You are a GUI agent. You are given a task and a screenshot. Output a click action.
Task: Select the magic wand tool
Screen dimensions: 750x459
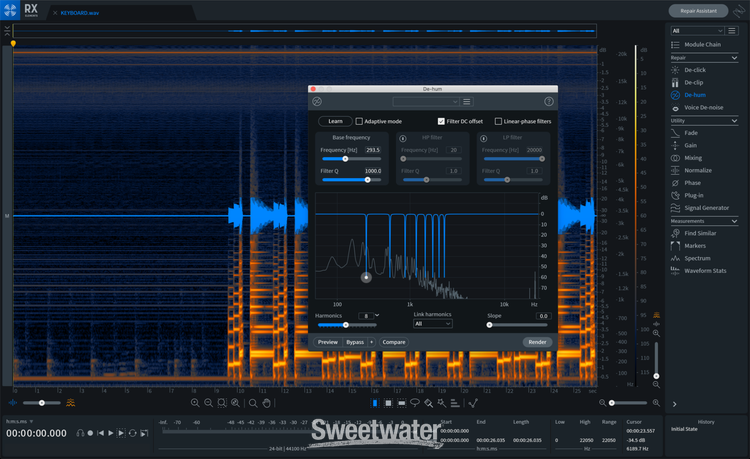(441, 403)
